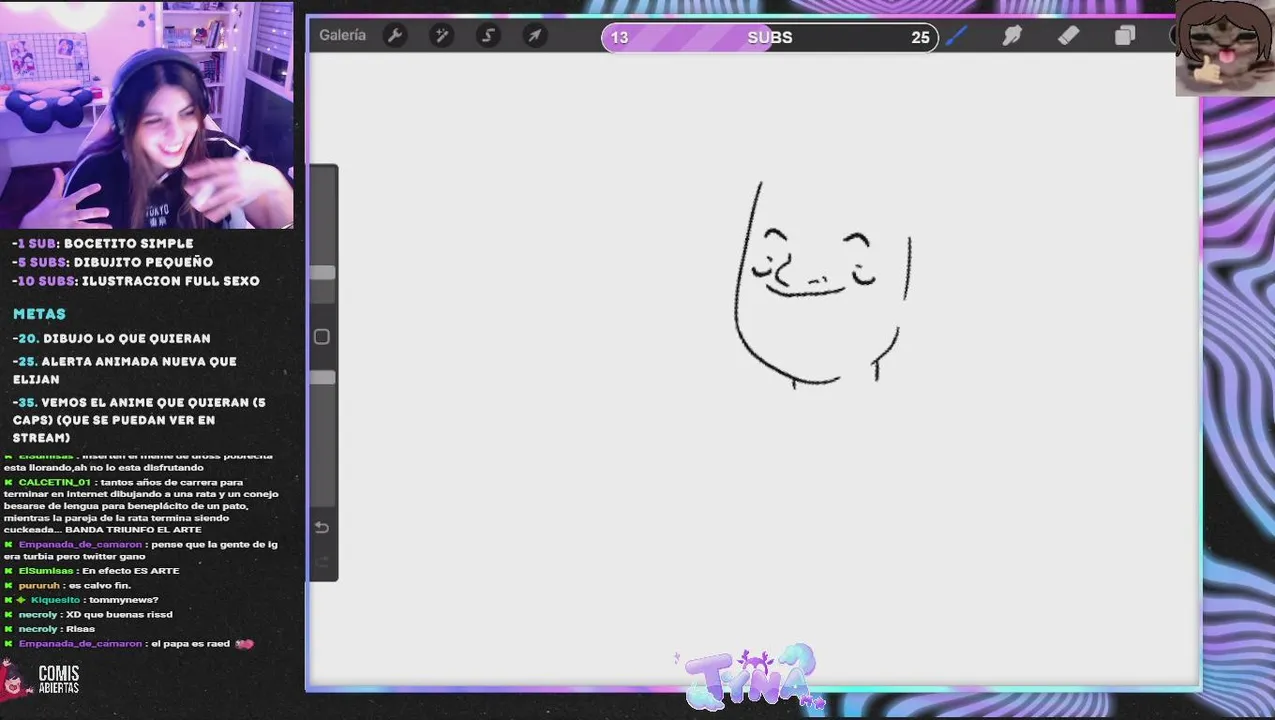Open the Adjustments magic wand menu
Screen dimensions: 1275x720
(441, 36)
